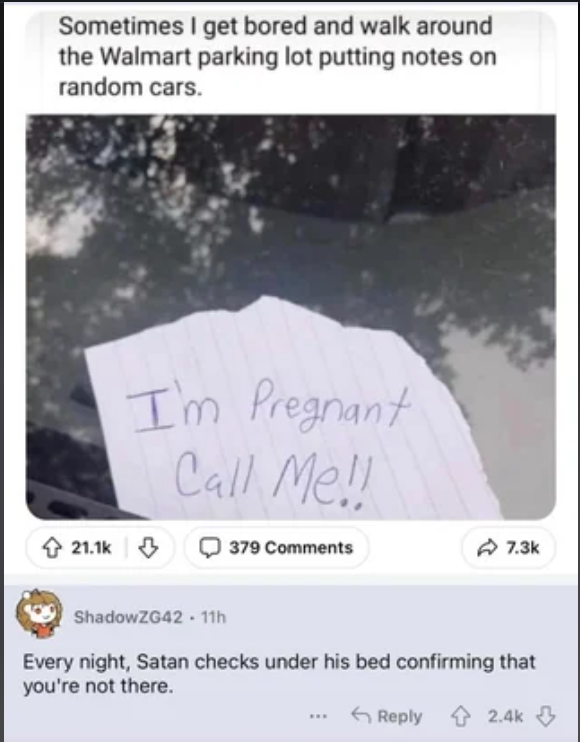
Task: Click the 21.1k vote score
Action: 91,548
